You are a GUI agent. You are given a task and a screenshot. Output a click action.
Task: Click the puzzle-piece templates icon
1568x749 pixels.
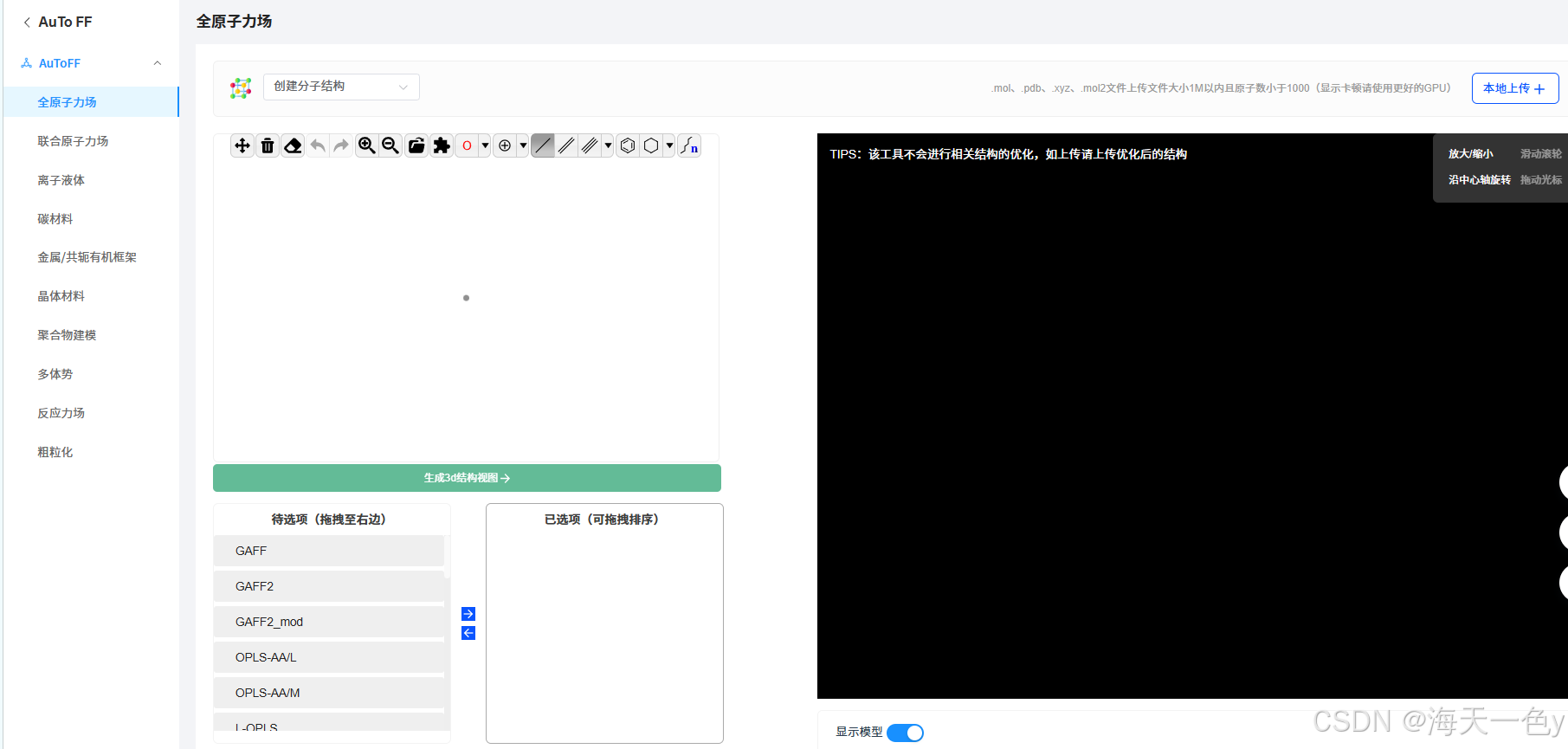tap(442, 145)
